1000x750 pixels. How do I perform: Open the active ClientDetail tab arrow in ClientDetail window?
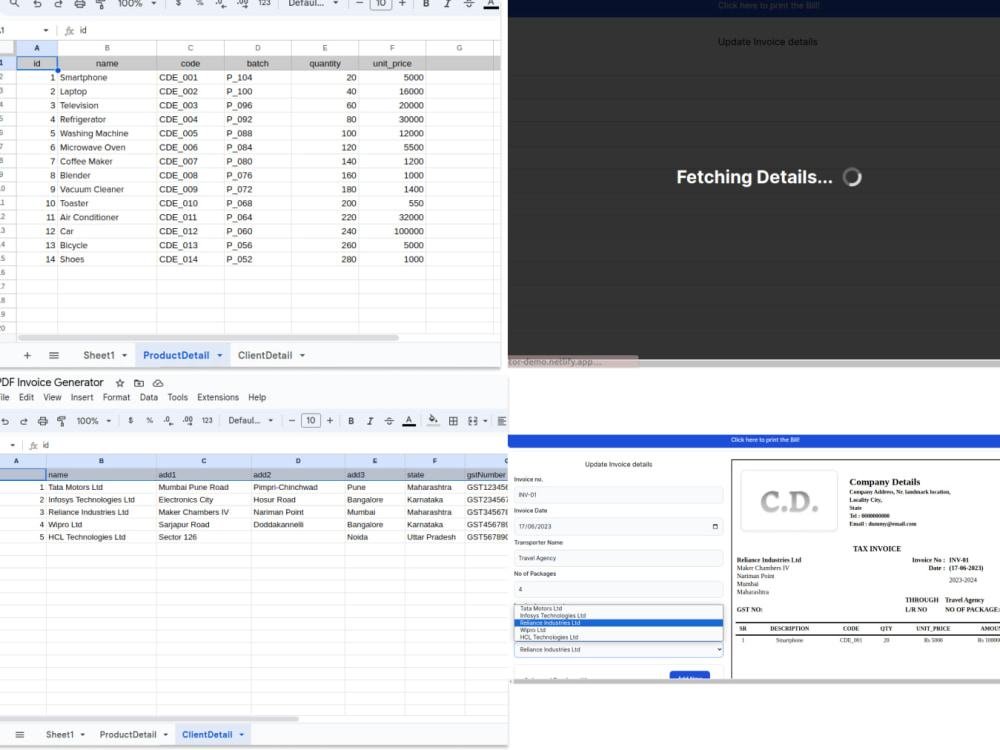pyautogui.click(x=242, y=735)
